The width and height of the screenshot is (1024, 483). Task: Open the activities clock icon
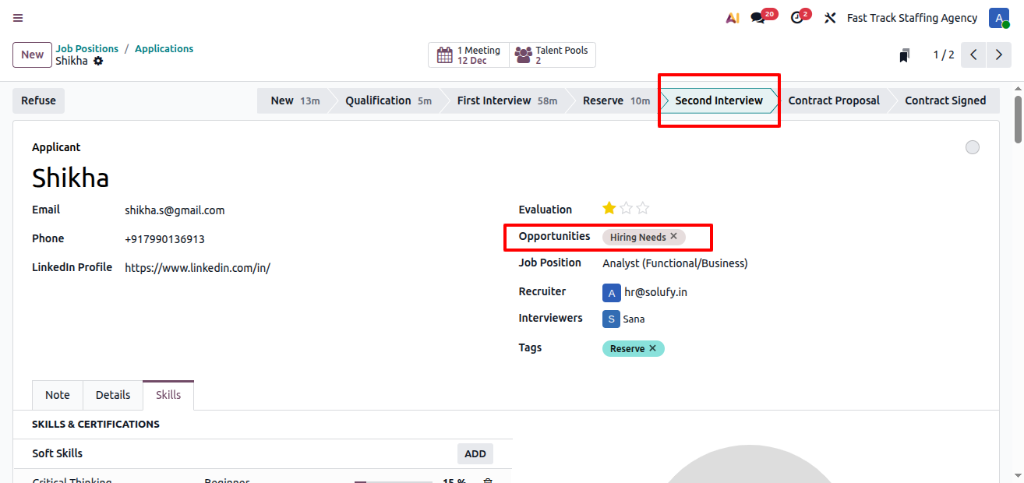pos(797,18)
